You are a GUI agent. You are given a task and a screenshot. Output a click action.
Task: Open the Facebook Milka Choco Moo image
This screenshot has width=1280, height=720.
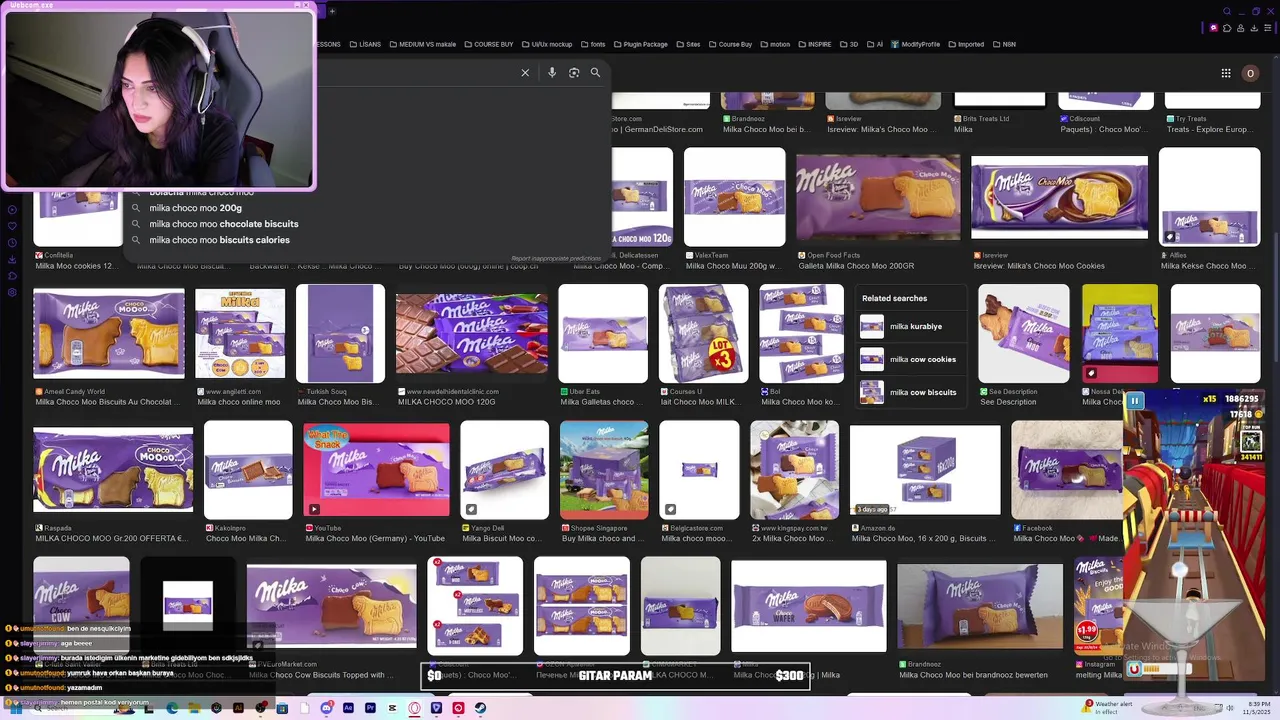click(1066, 470)
